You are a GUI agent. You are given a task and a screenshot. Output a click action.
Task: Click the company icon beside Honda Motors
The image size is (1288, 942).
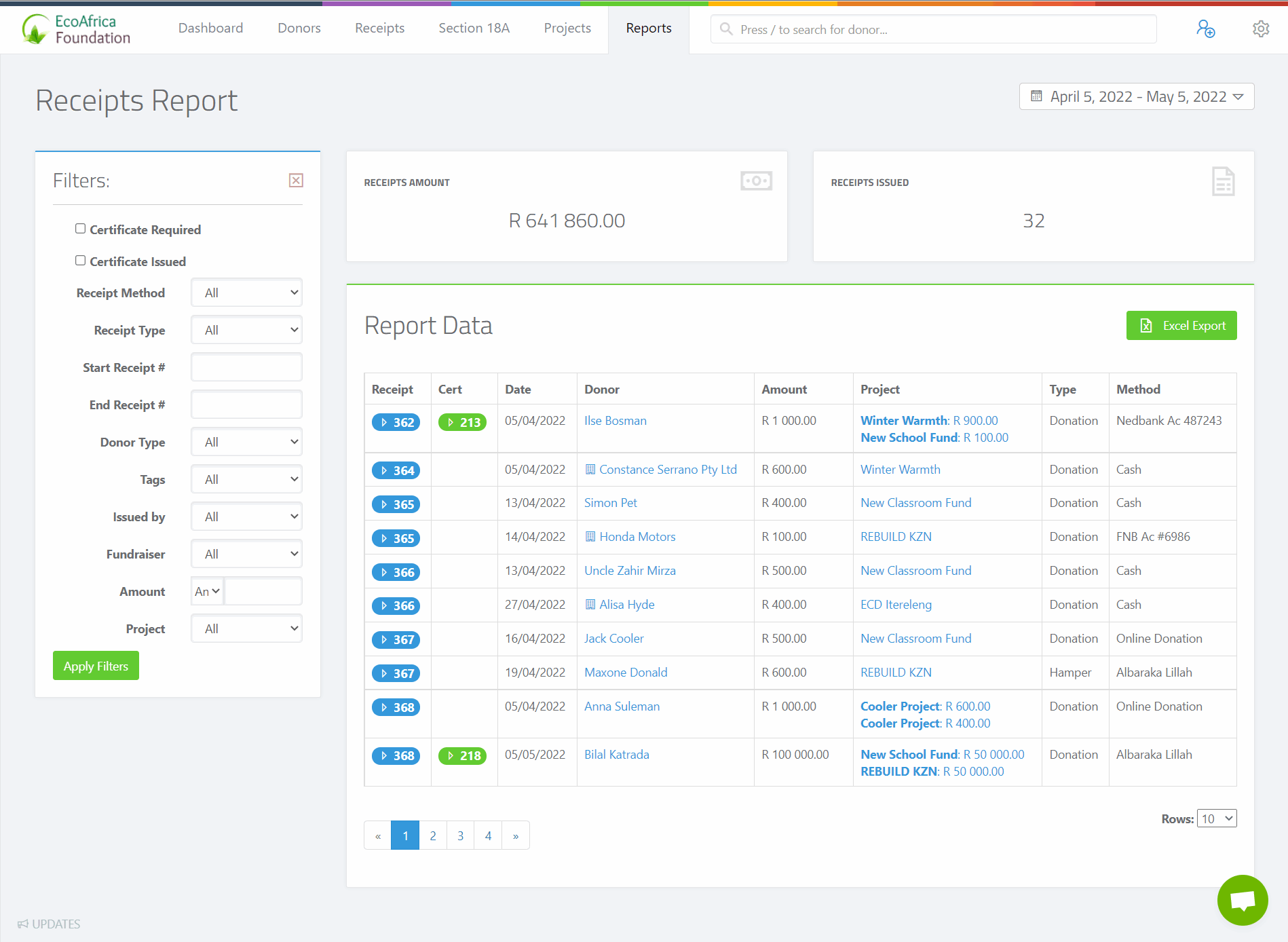pos(590,536)
